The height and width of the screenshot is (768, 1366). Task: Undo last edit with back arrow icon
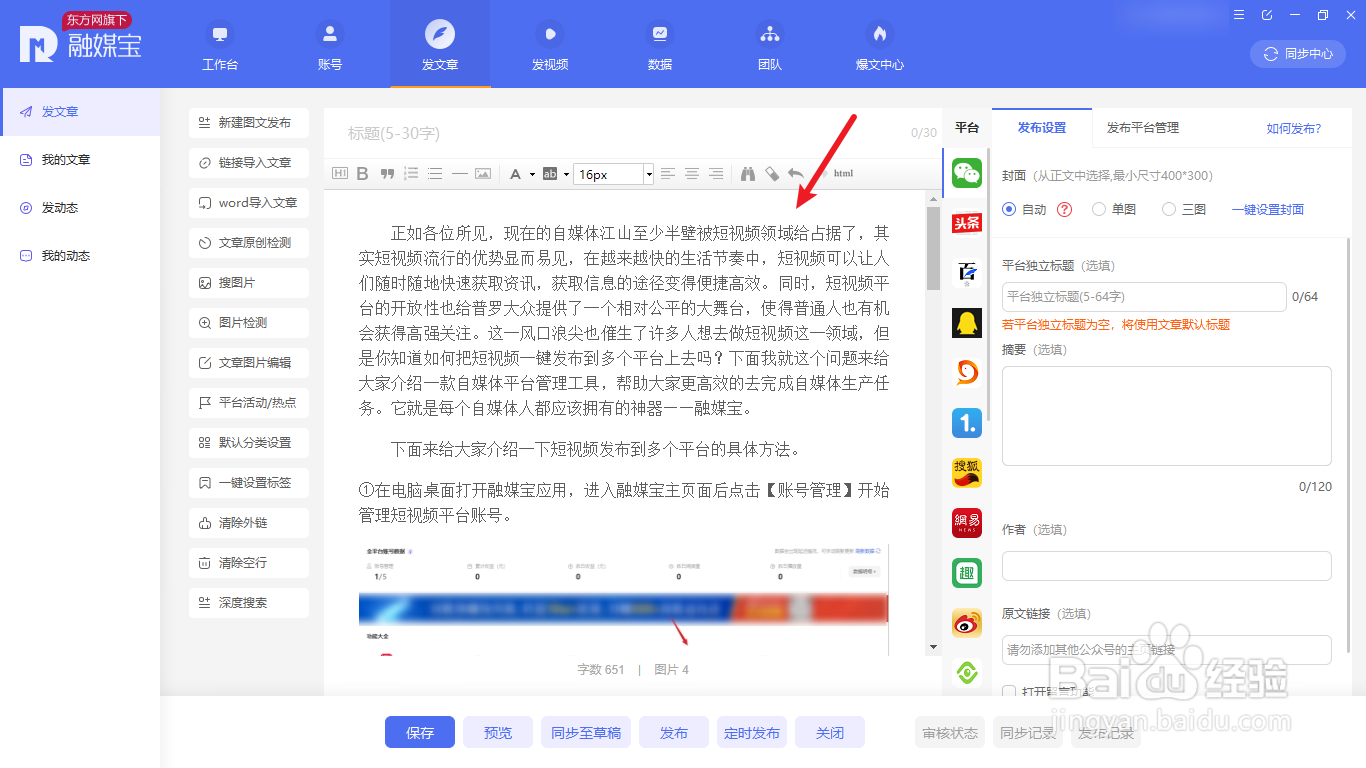(796, 174)
